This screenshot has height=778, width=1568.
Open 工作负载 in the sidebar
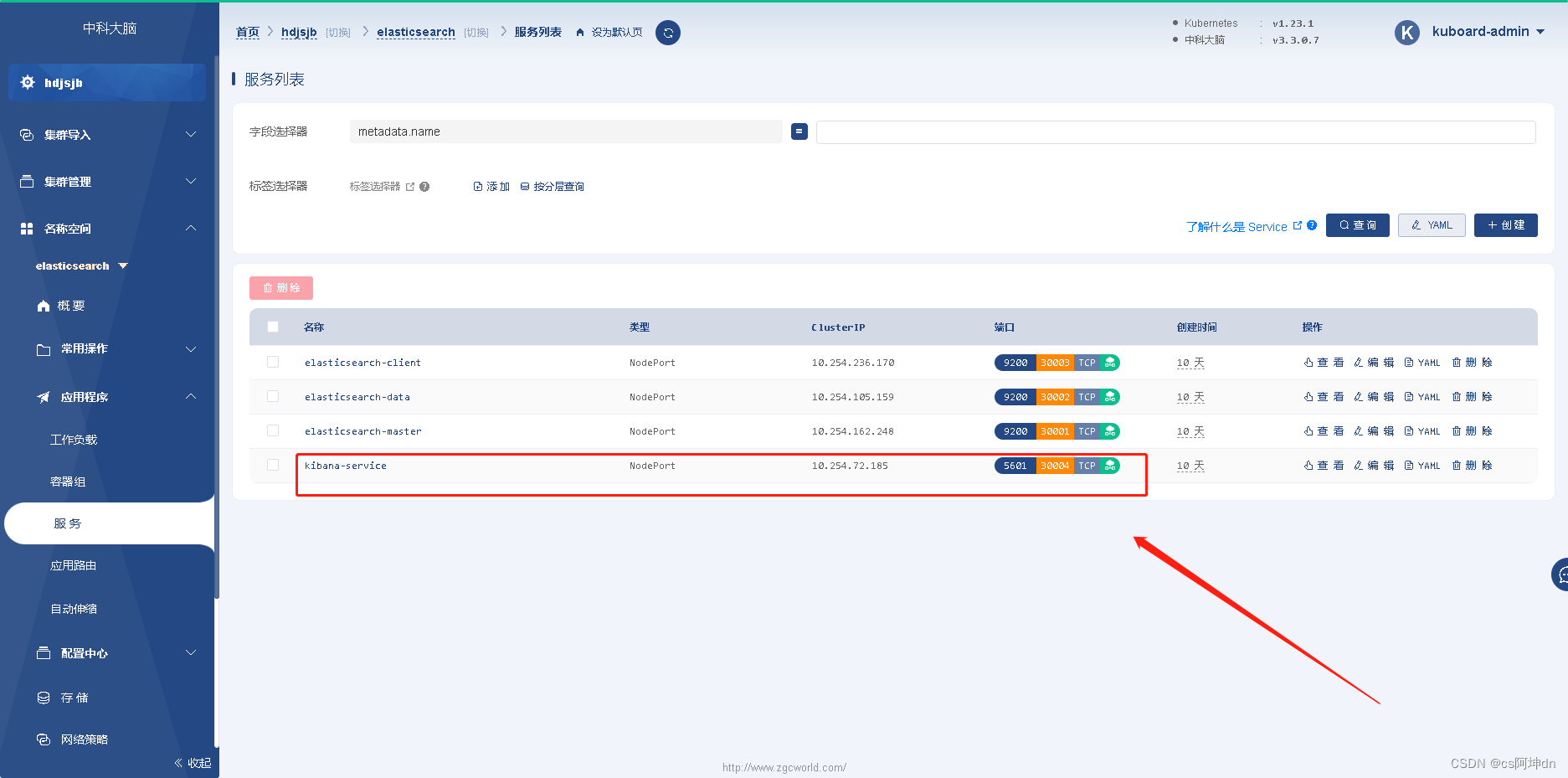click(74, 440)
